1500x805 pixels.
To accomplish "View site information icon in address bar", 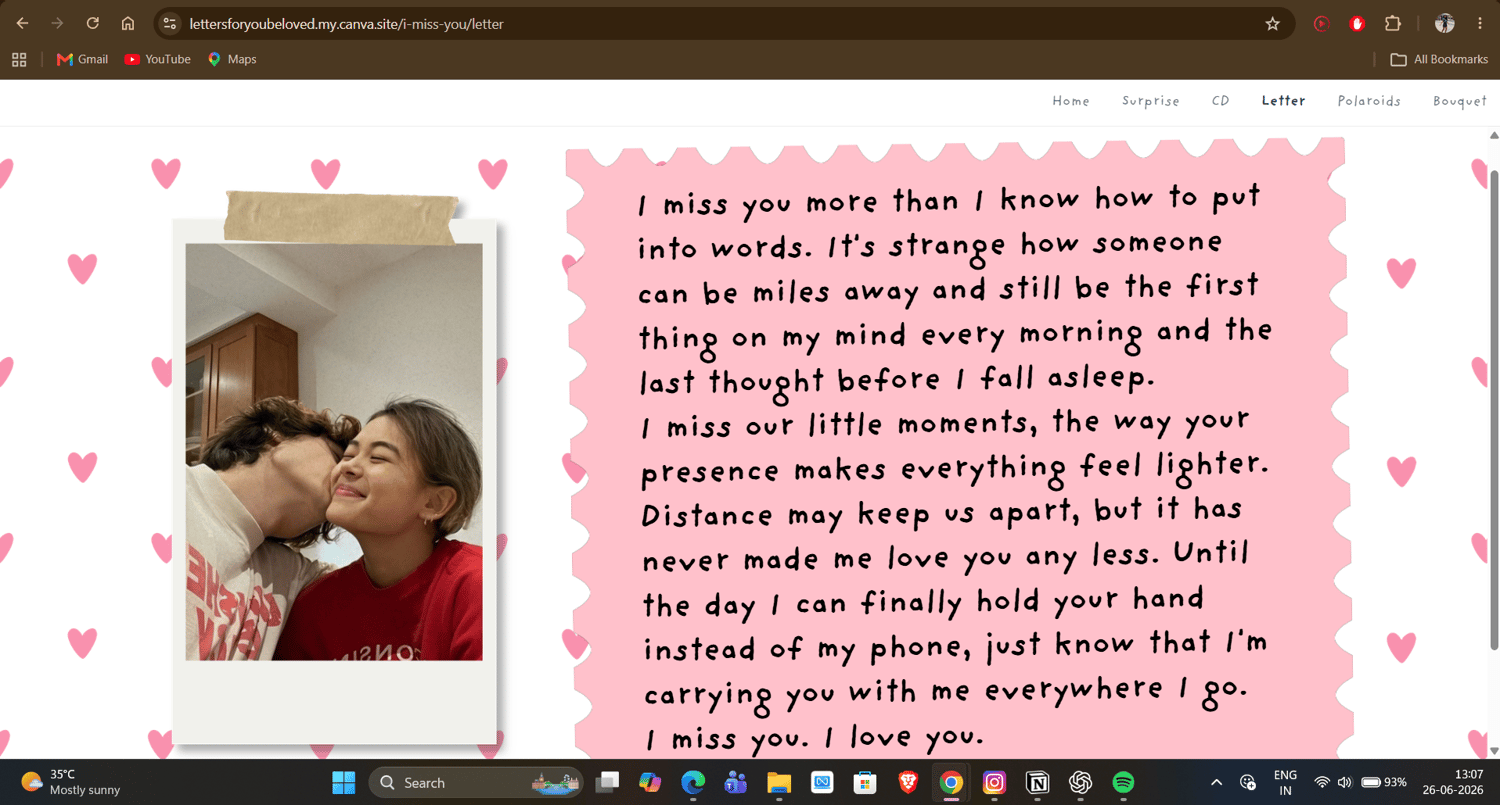I will (170, 23).
